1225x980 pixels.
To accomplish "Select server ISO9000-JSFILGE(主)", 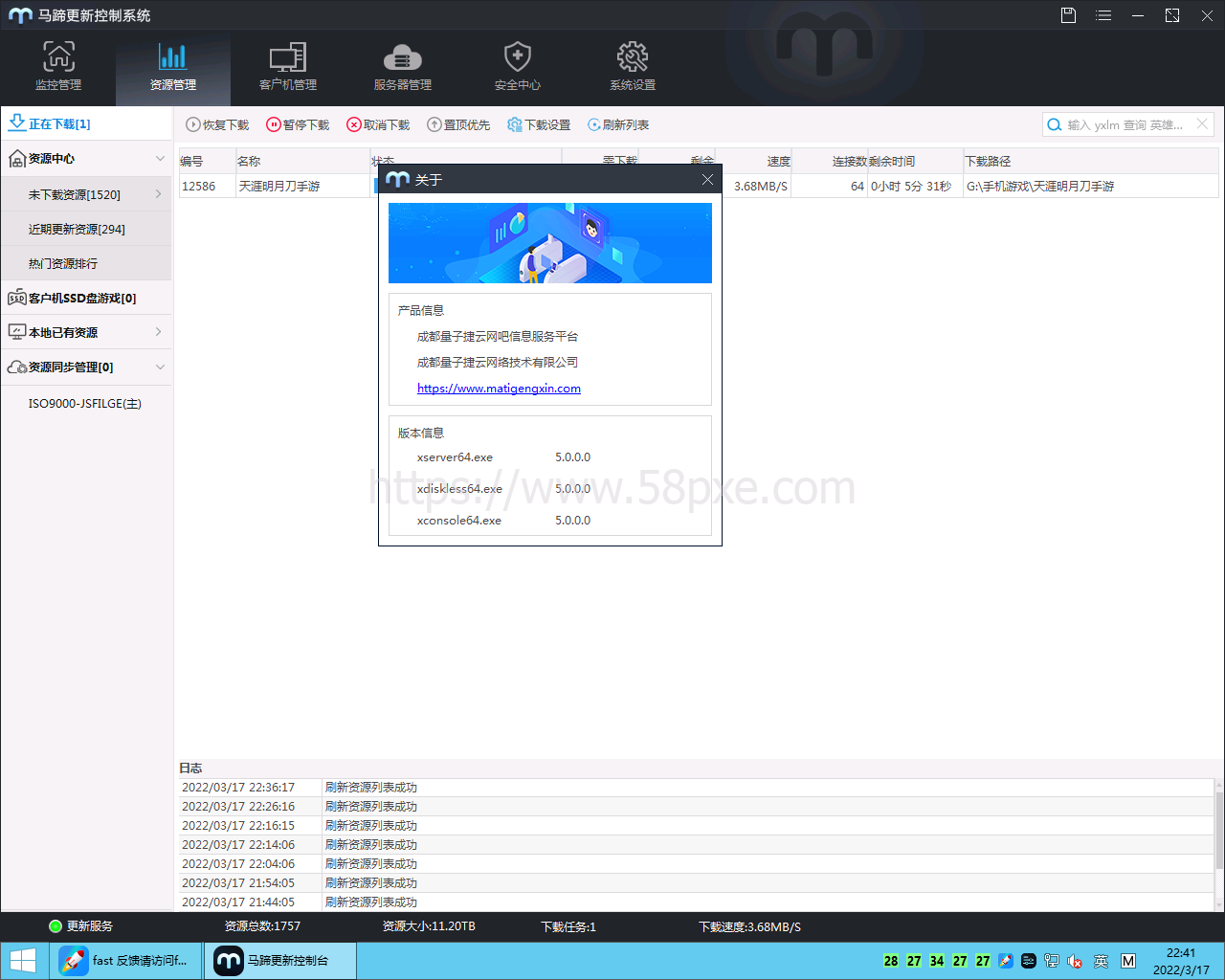I will click(85, 403).
